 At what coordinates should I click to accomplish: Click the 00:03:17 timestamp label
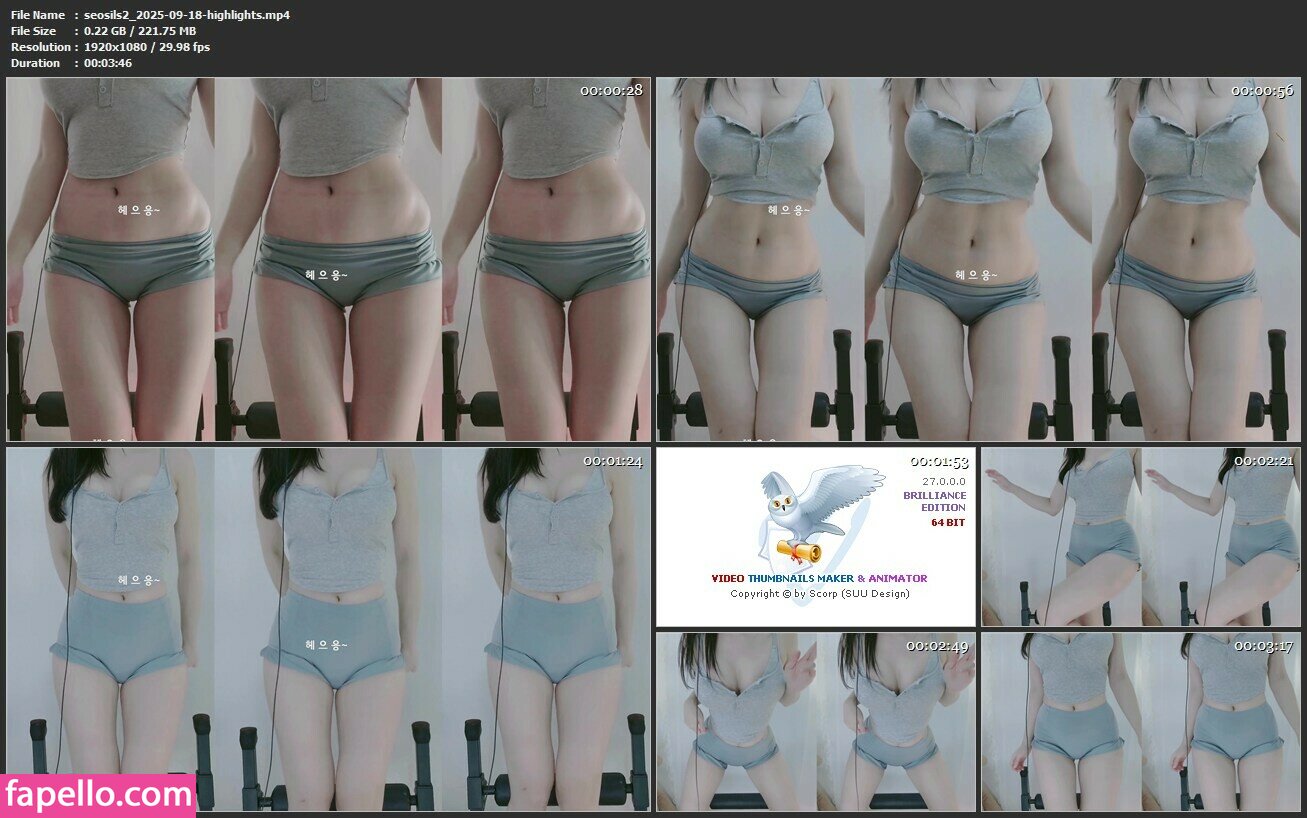[x=1263, y=647]
